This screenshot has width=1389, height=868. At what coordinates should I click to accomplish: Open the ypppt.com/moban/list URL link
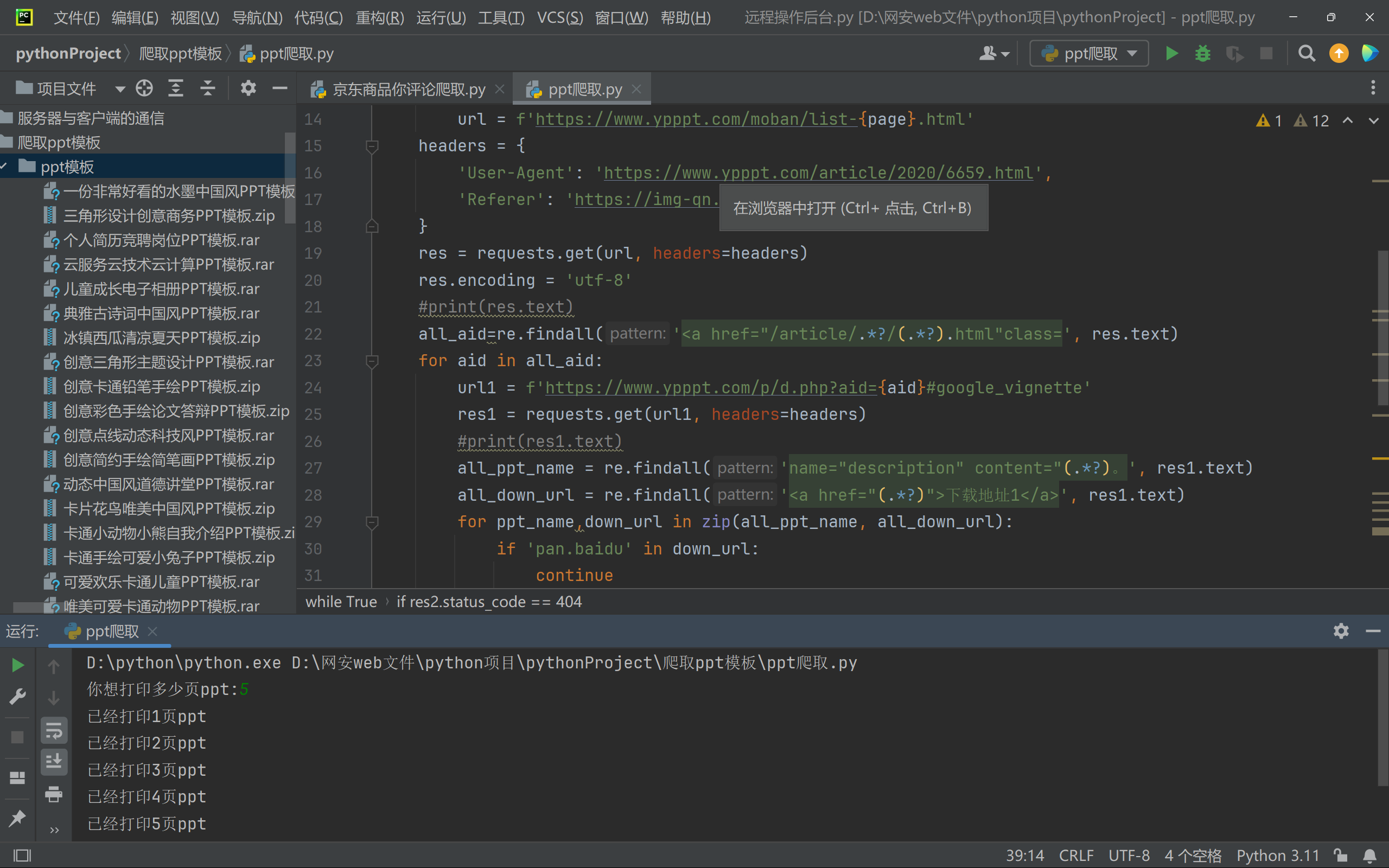696,119
